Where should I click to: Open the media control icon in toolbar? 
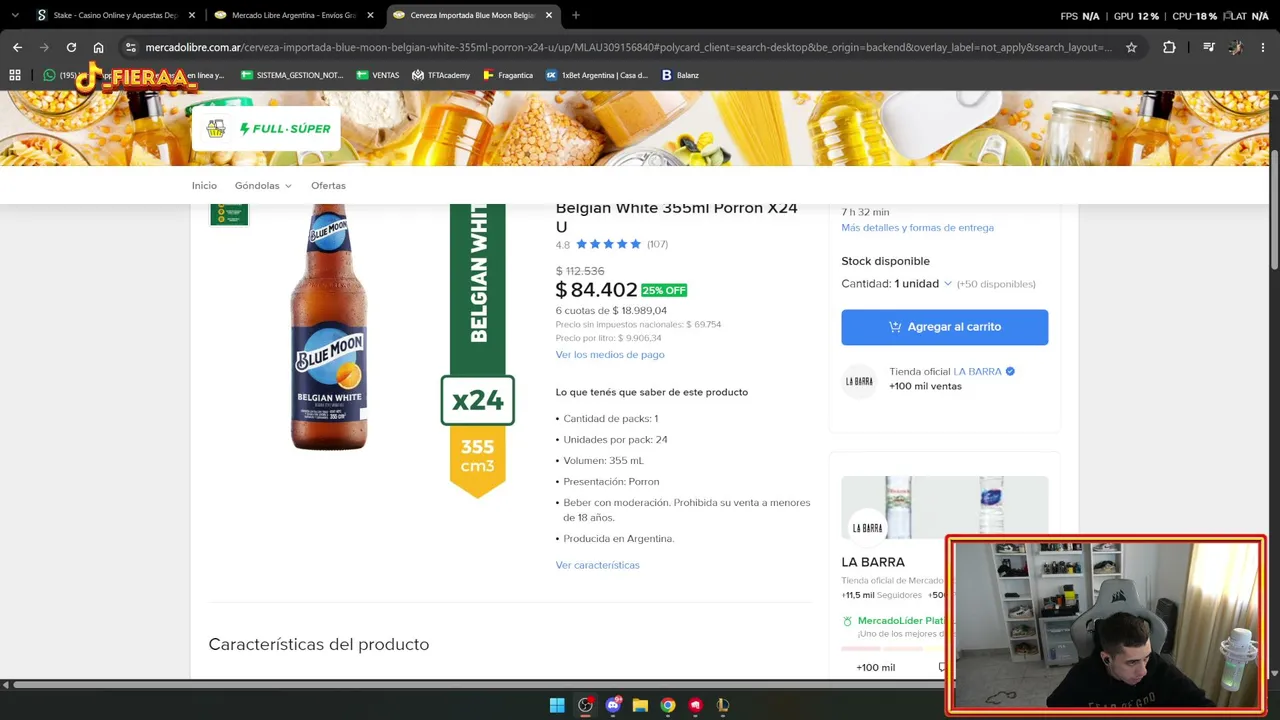[1208, 47]
